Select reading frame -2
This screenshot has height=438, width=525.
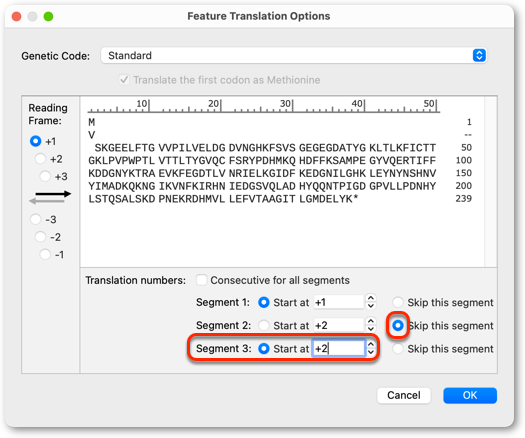point(40,237)
